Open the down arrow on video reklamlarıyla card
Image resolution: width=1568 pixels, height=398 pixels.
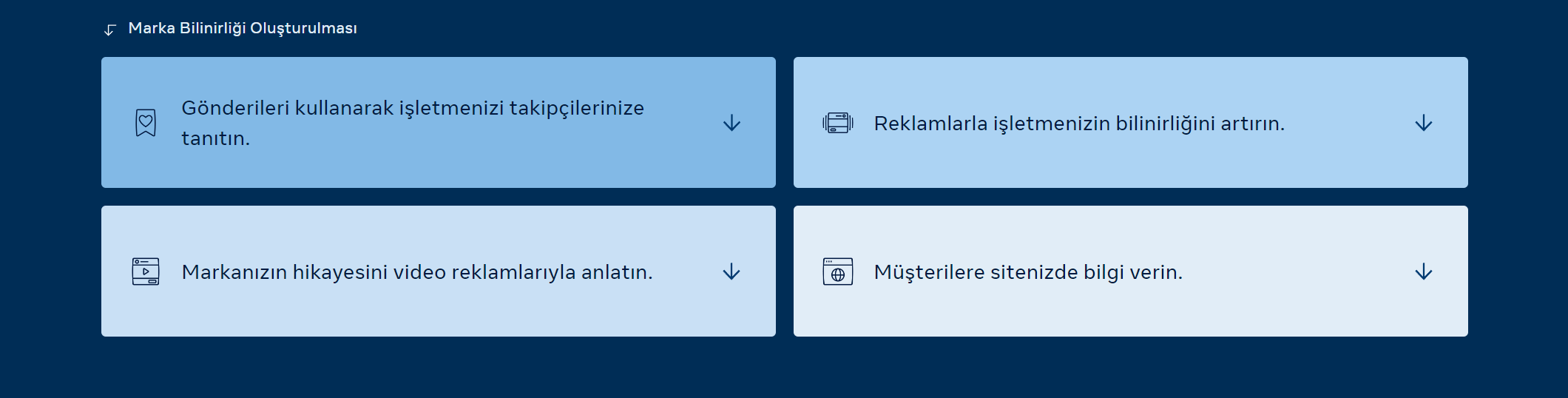click(731, 271)
